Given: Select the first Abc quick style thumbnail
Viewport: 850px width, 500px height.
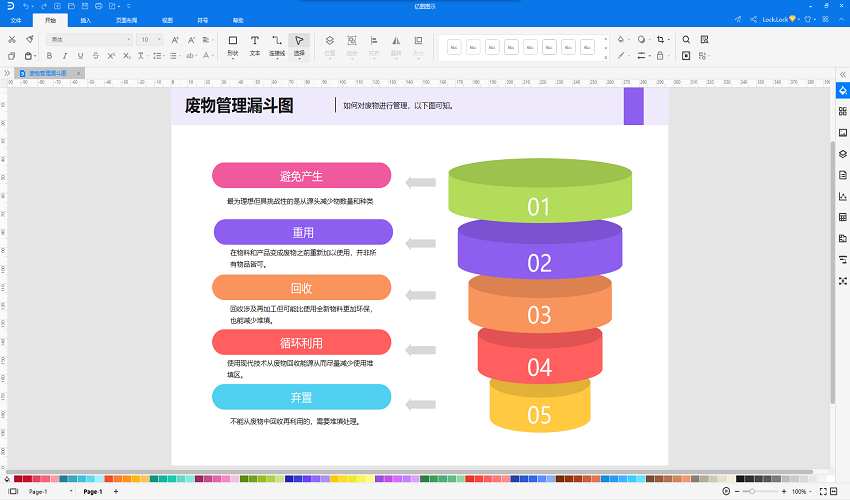Looking at the screenshot, I should [454, 47].
